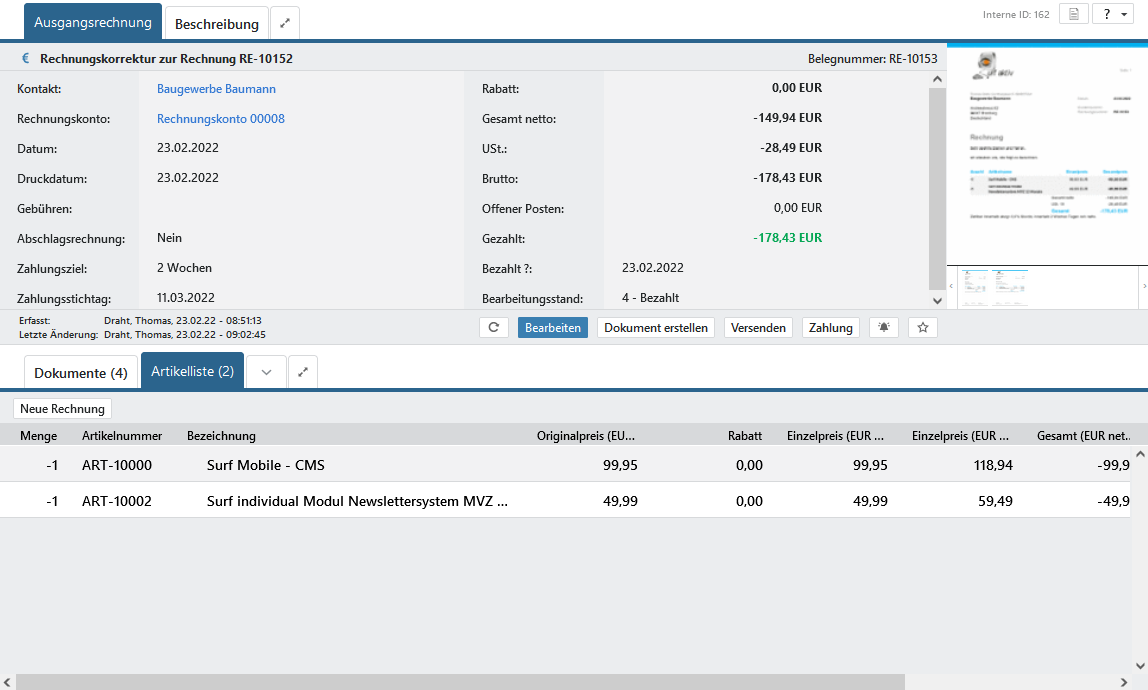The height and width of the screenshot is (690, 1148).
Task: Click the document icon next to Interne ID
Action: click(x=1073, y=14)
